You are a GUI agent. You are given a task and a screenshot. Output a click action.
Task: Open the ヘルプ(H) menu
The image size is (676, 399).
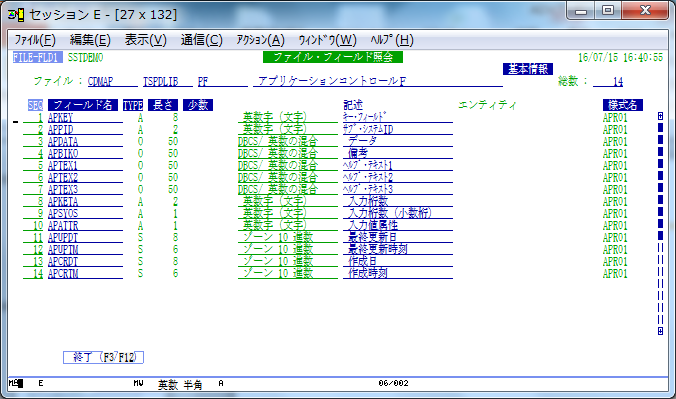(x=392, y=40)
